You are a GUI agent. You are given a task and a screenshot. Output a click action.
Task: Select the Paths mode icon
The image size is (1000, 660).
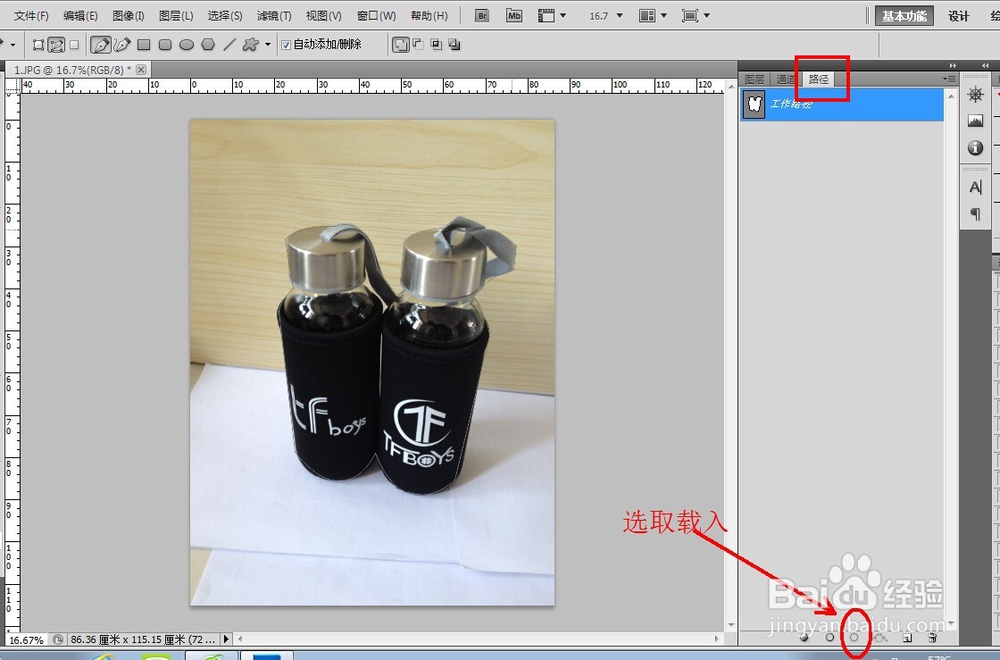[56, 45]
